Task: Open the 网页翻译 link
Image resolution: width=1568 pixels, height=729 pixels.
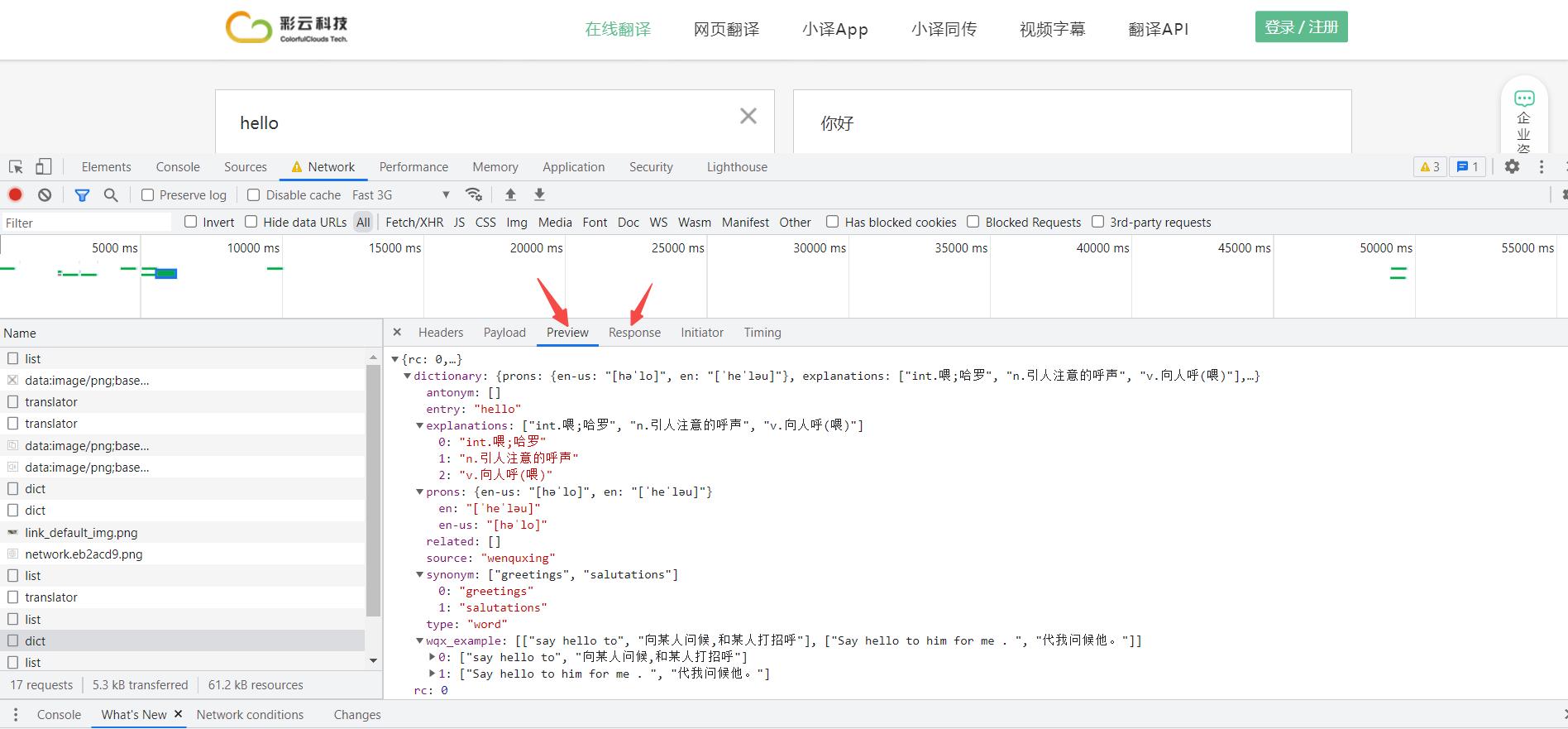Action: [726, 29]
